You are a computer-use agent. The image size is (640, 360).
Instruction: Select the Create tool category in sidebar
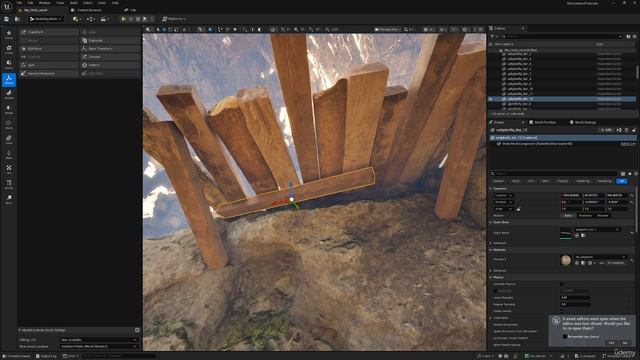point(9,49)
